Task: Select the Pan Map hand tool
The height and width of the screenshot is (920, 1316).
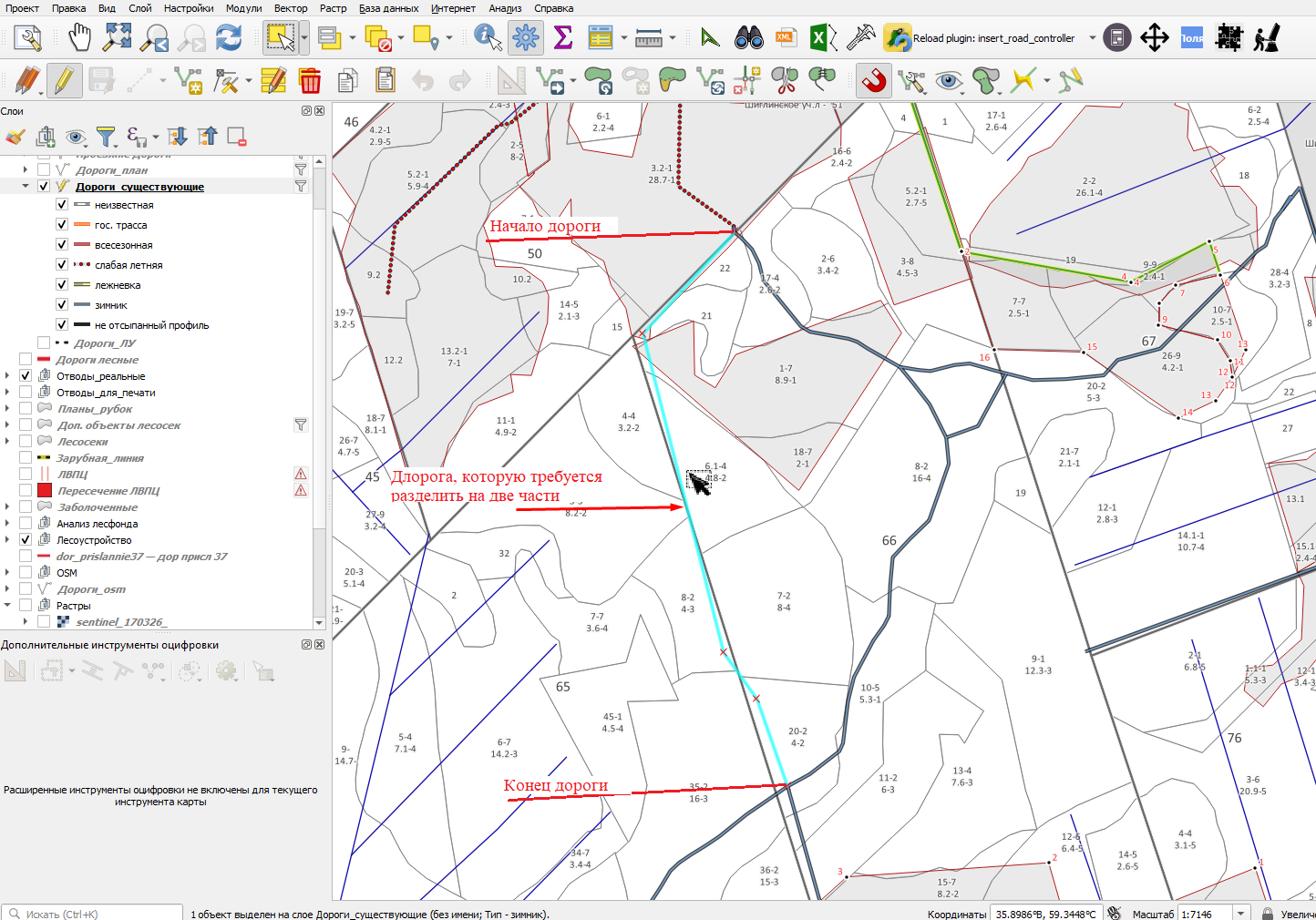Action: click(x=80, y=38)
